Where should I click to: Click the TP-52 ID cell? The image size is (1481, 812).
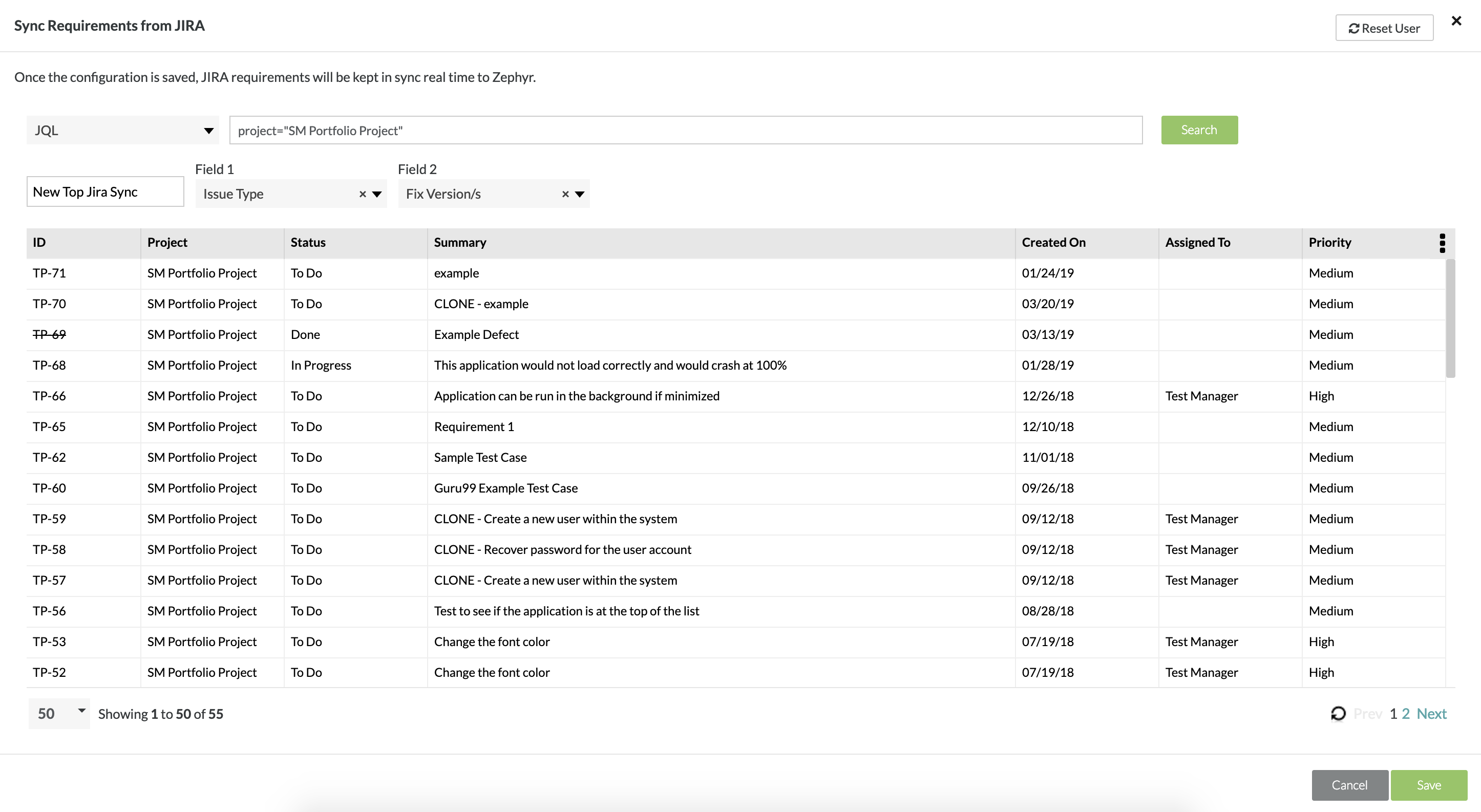(83, 673)
